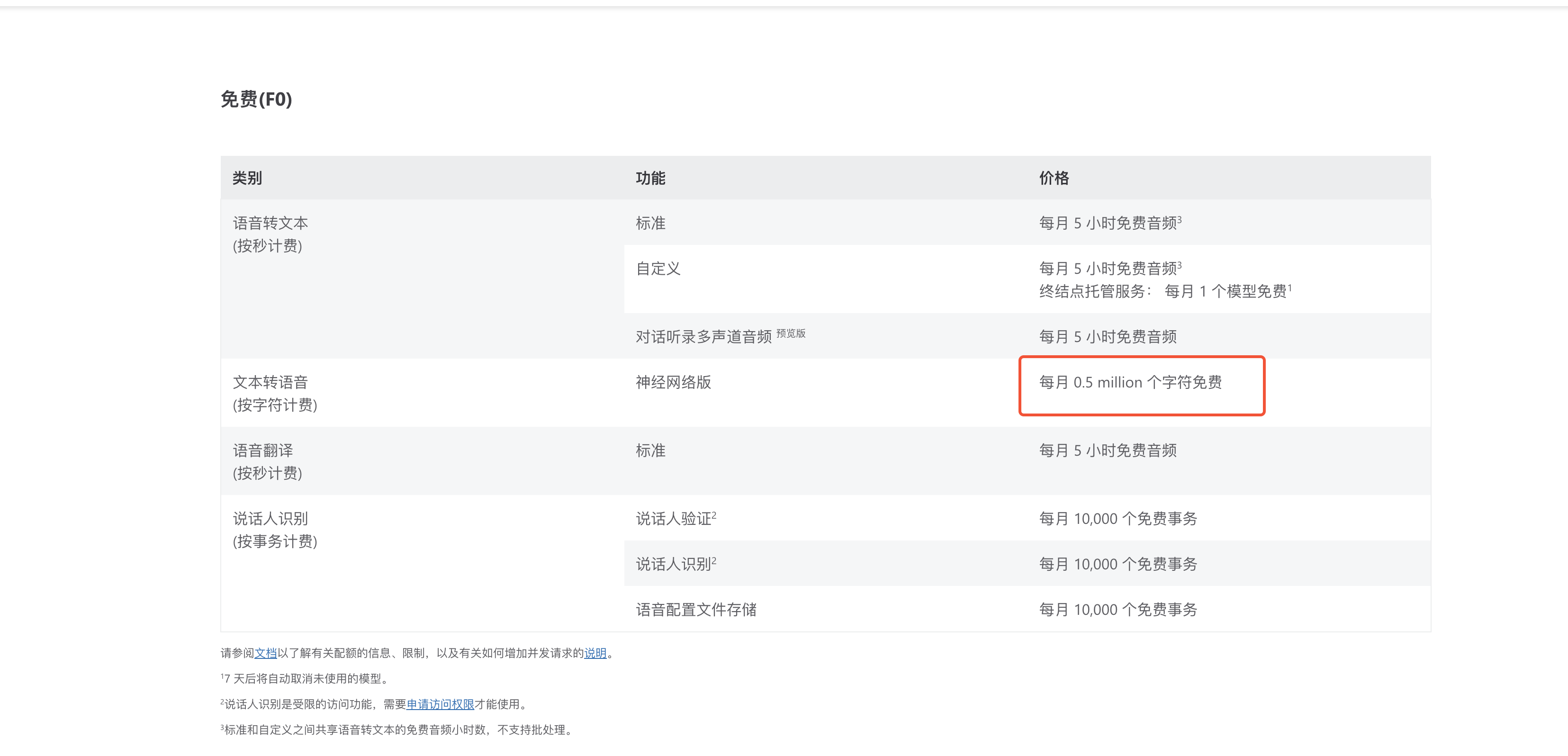The image size is (1568, 756).
Task: Click the 免费(F0) section heading
Action: 256,99
